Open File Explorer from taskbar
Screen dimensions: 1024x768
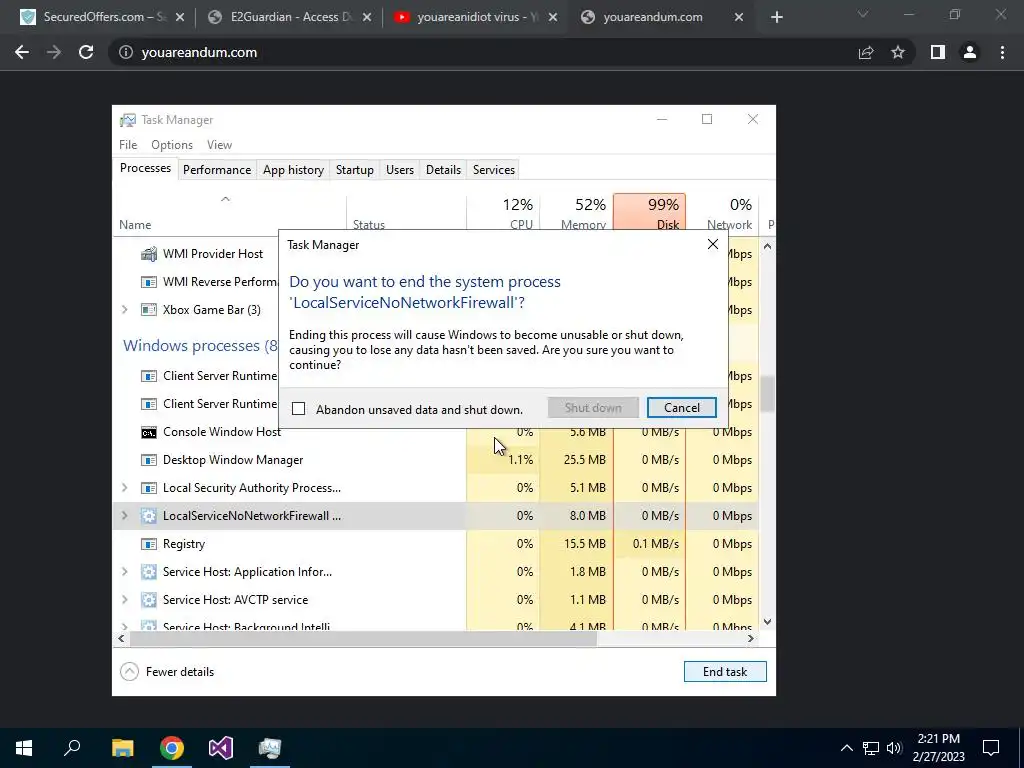click(x=122, y=748)
